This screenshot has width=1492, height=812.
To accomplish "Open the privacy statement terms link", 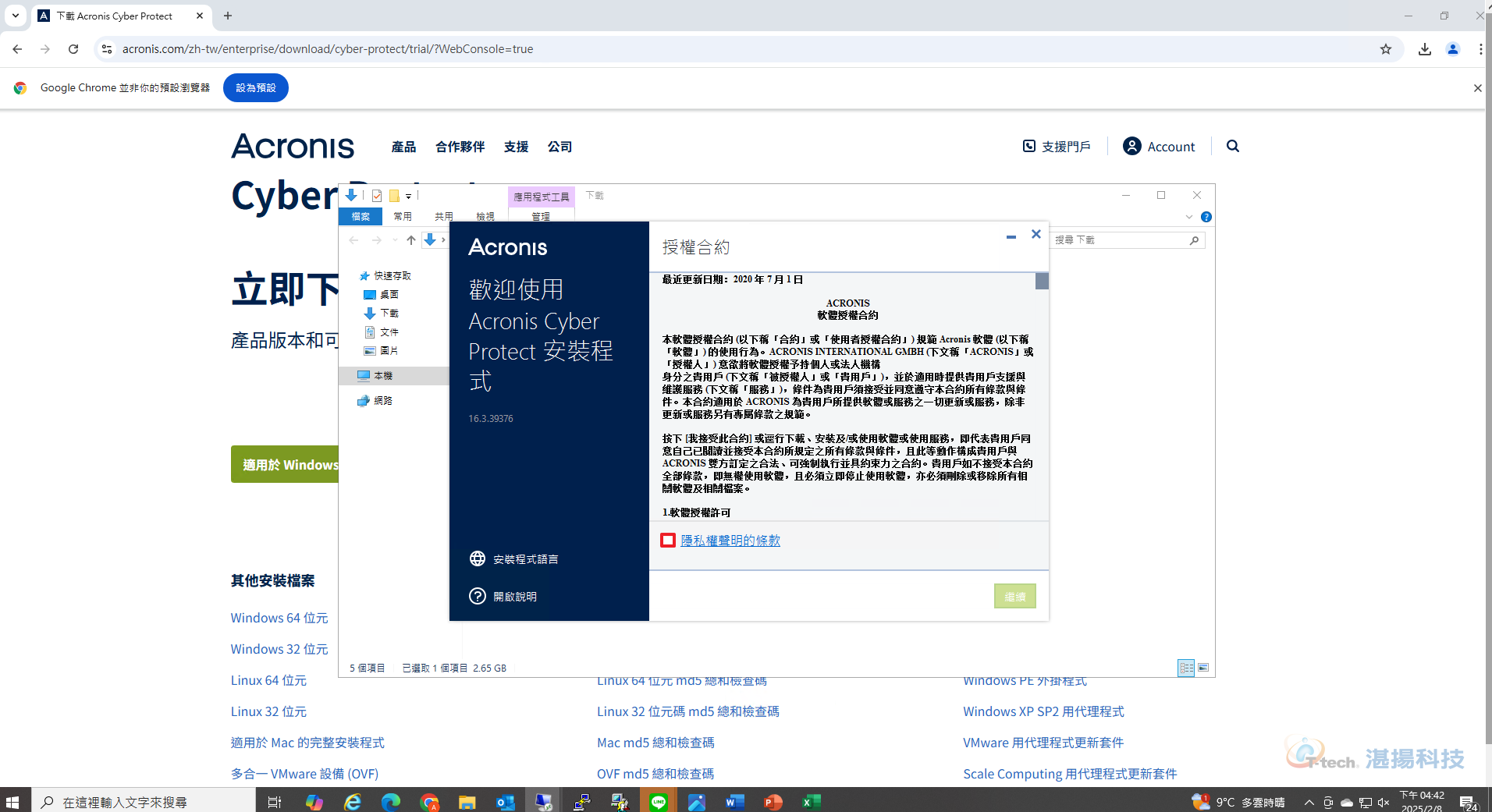I will 730,541.
